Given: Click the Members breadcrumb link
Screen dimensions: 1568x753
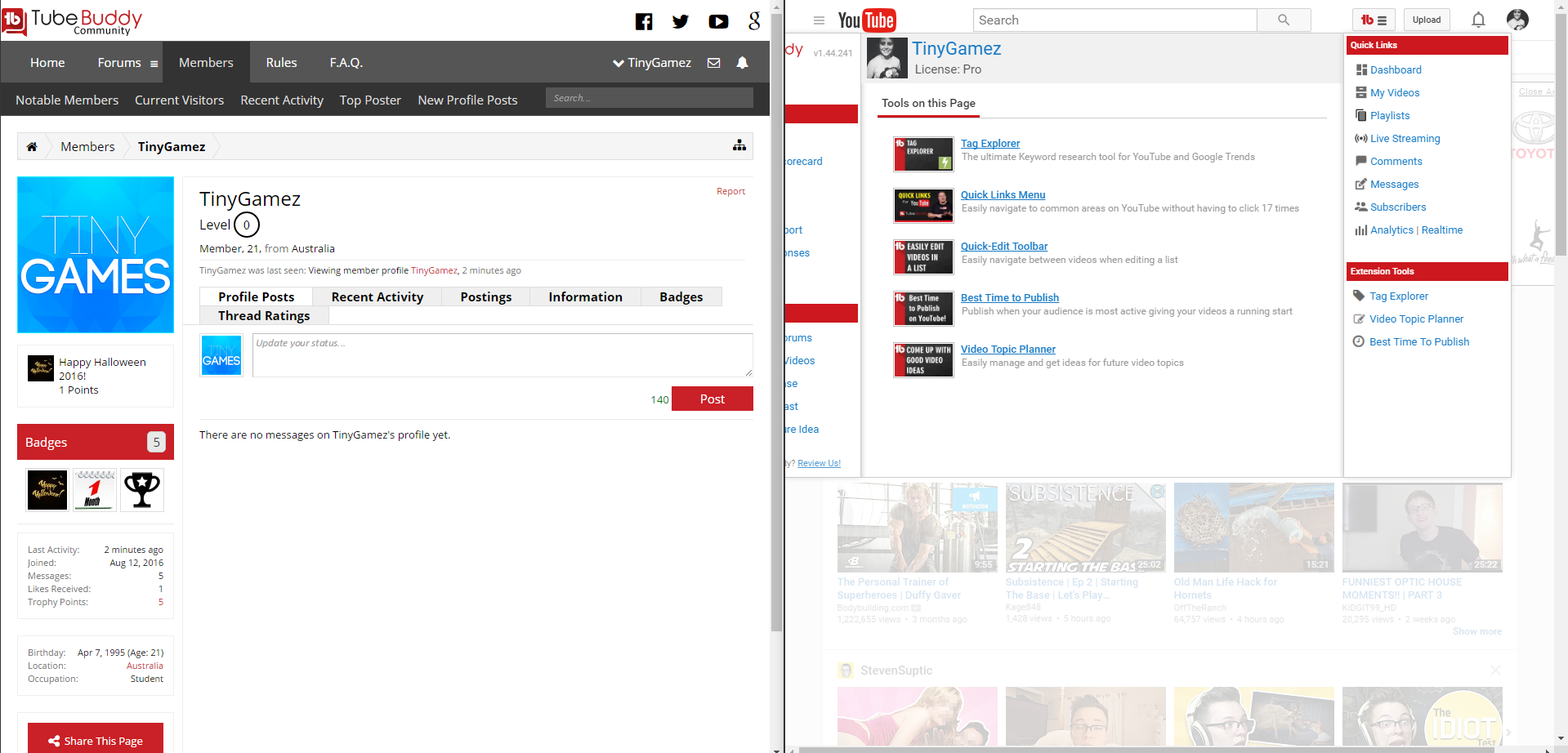Looking at the screenshot, I should (x=87, y=147).
